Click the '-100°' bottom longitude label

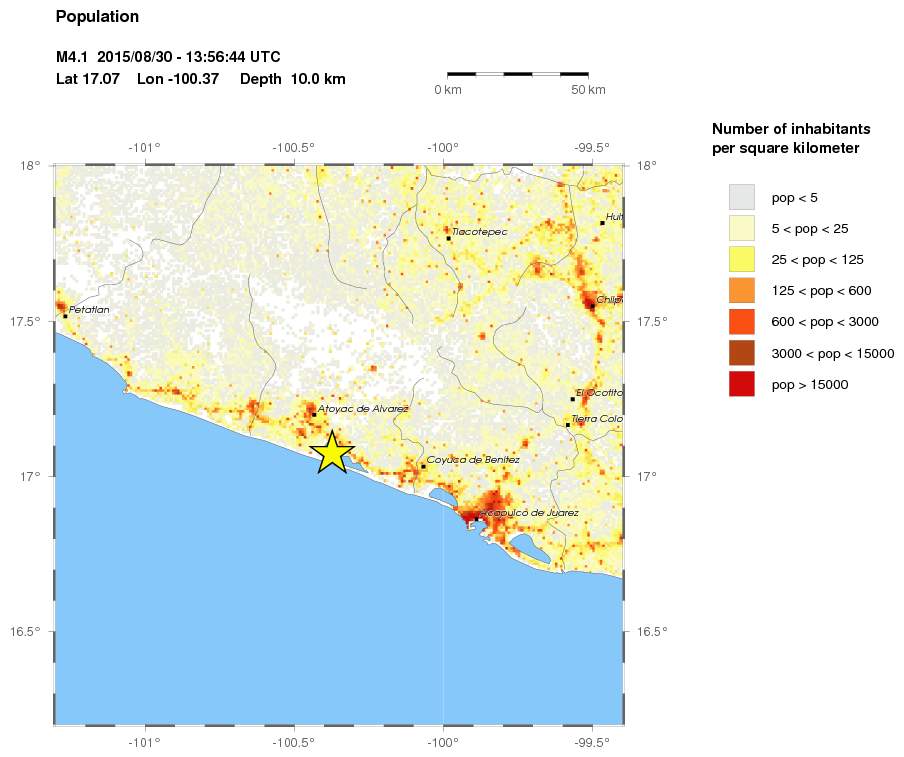pos(443,743)
